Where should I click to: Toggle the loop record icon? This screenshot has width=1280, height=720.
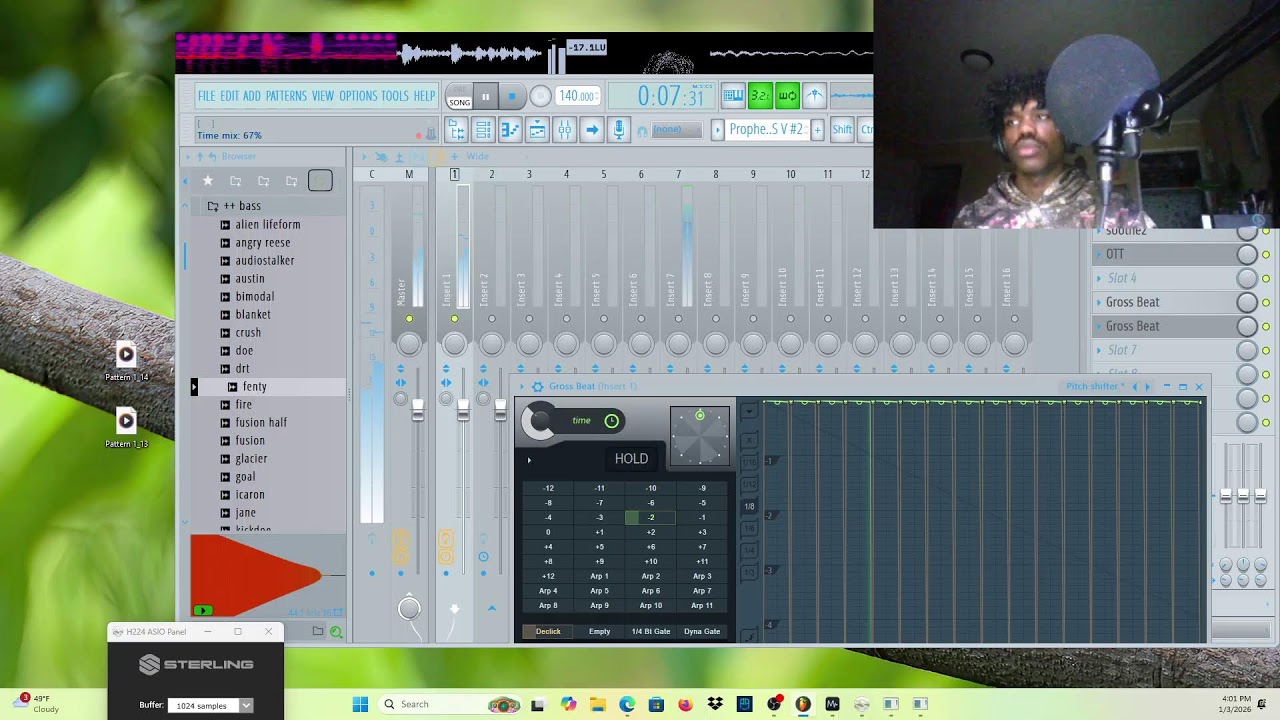click(x=787, y=96)
